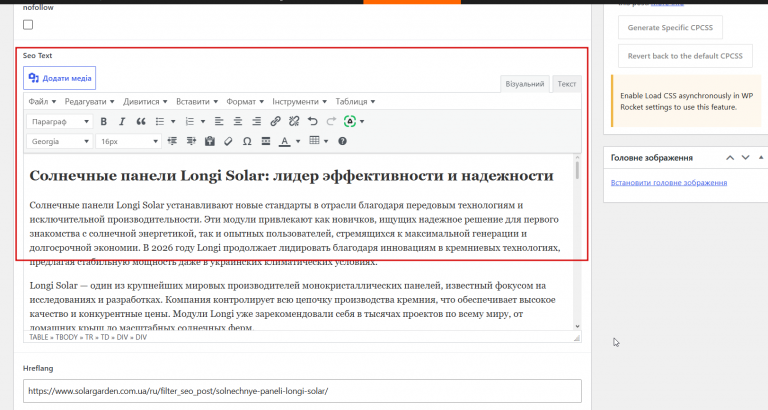The image size is (768, 410).
Task: Click the Seo Text editor vertical scrollbar
Action: (577, 170)
